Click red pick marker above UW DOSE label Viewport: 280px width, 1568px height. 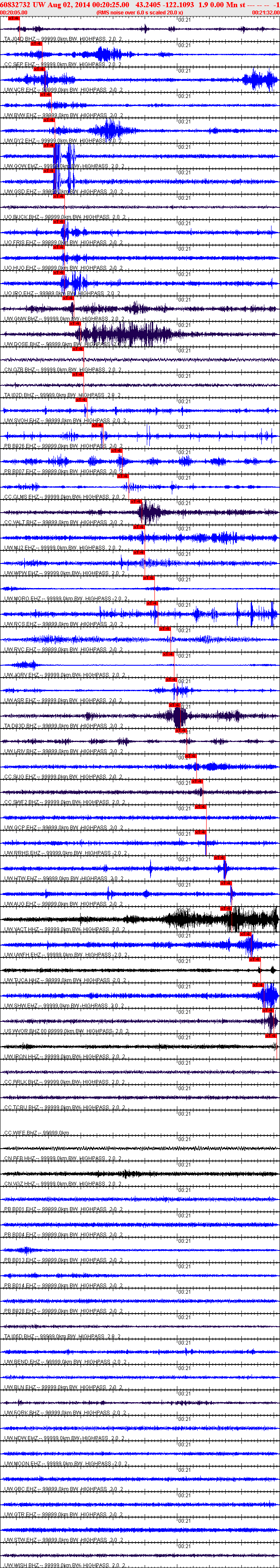click(x=75, y=324)
